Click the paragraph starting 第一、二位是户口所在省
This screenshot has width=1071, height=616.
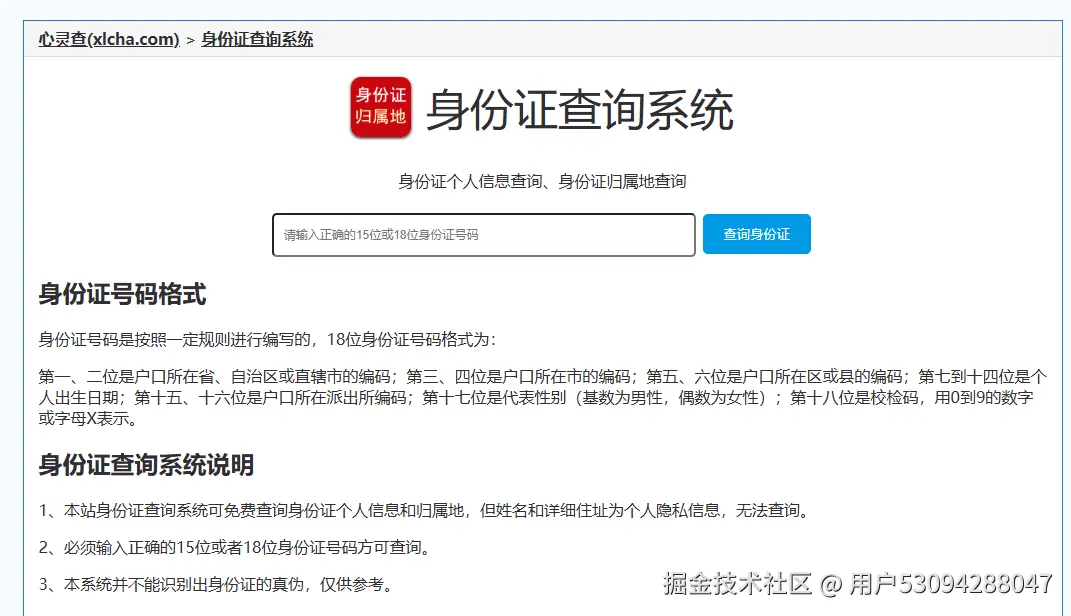[542, 397]
